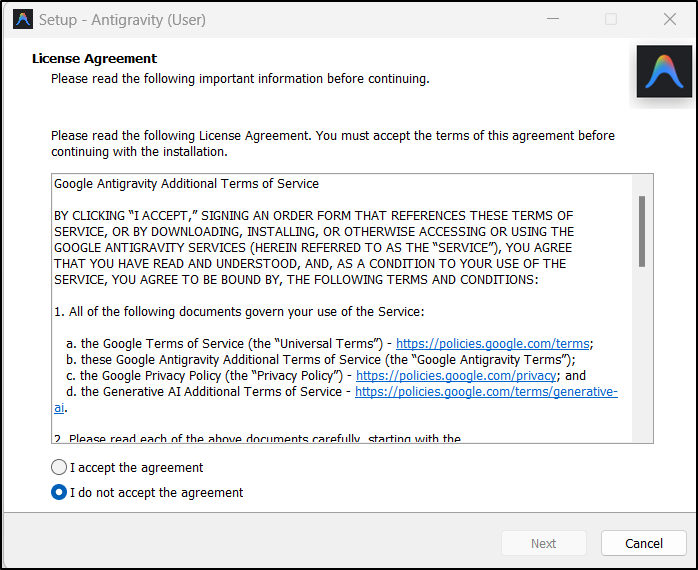
Task: Click the "License Agreement" heading
Action: click(x=94, y=59)
